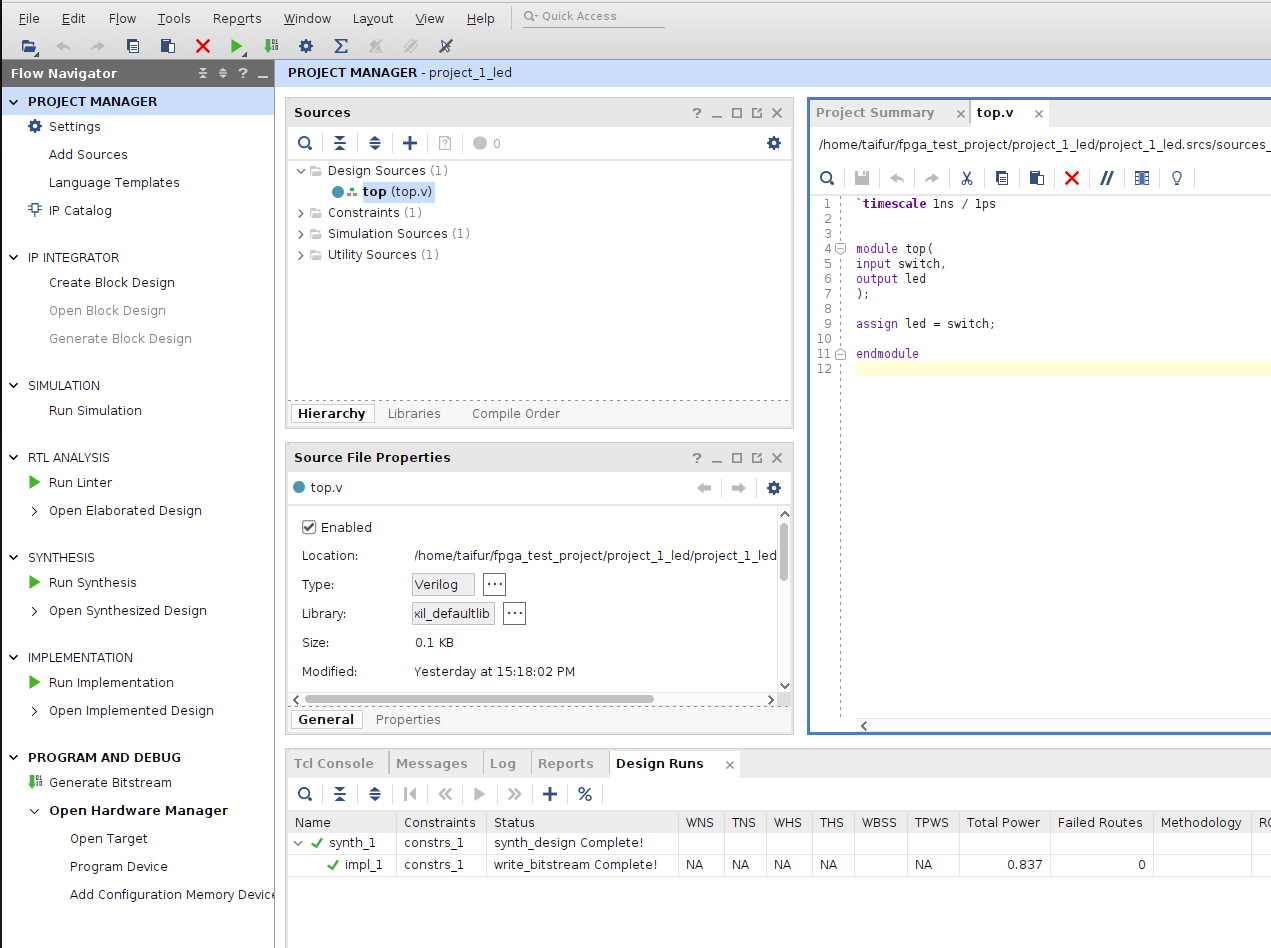1271x948 pixels.
Task: Search in the Design Runs panel
Action: click(305, 794)
